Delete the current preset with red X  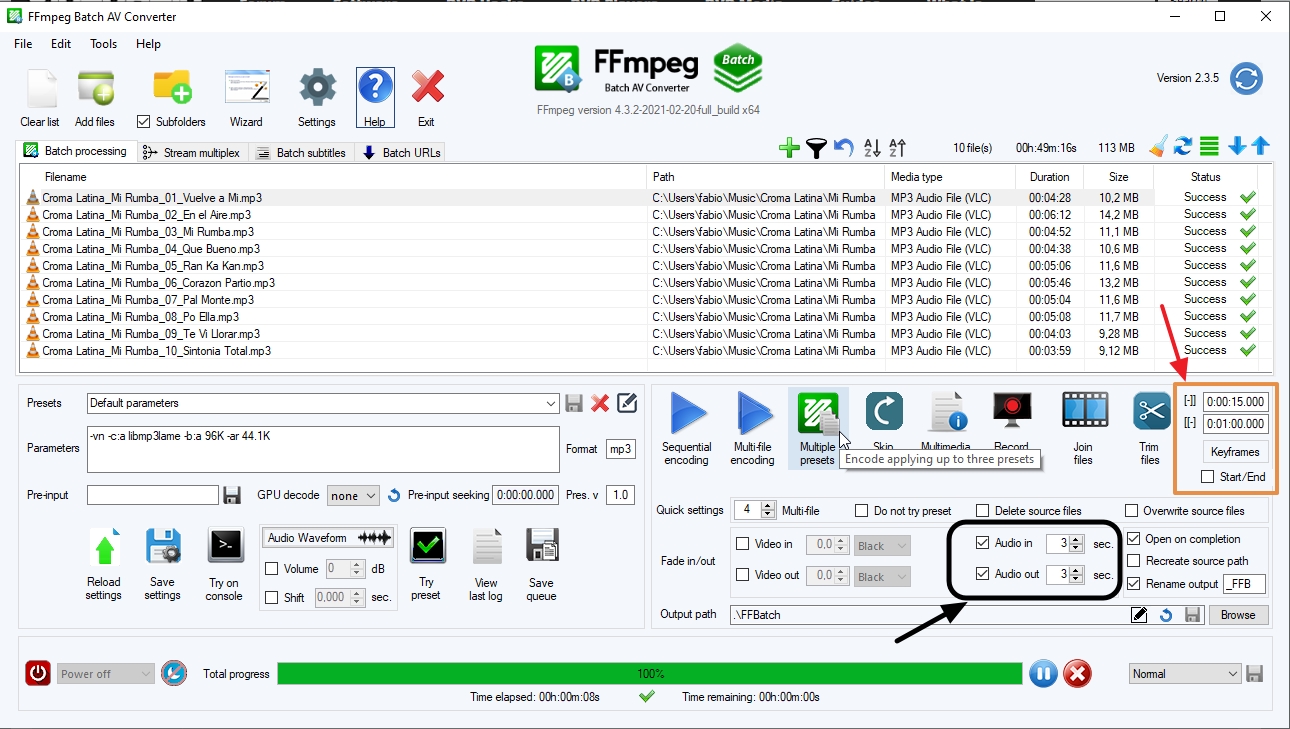(600, 403)
